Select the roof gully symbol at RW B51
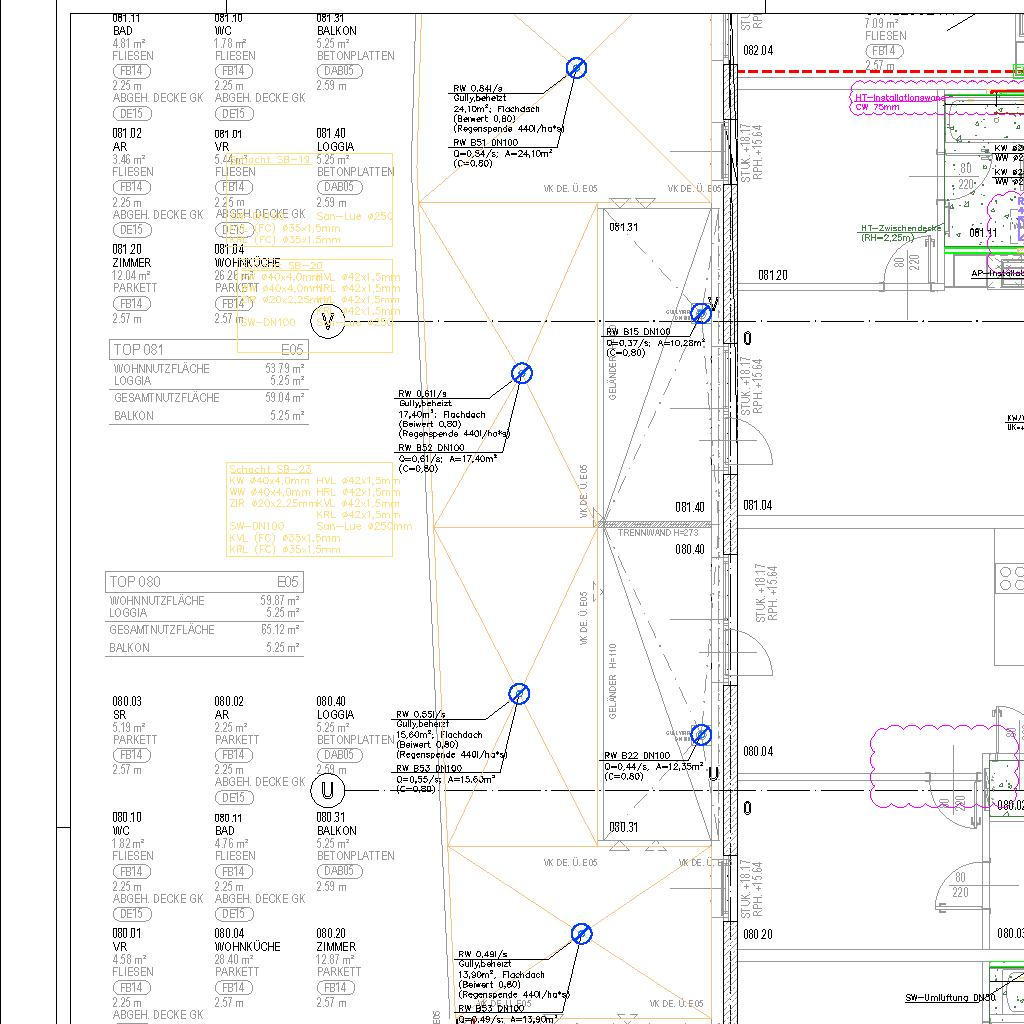 pos(576,68)
